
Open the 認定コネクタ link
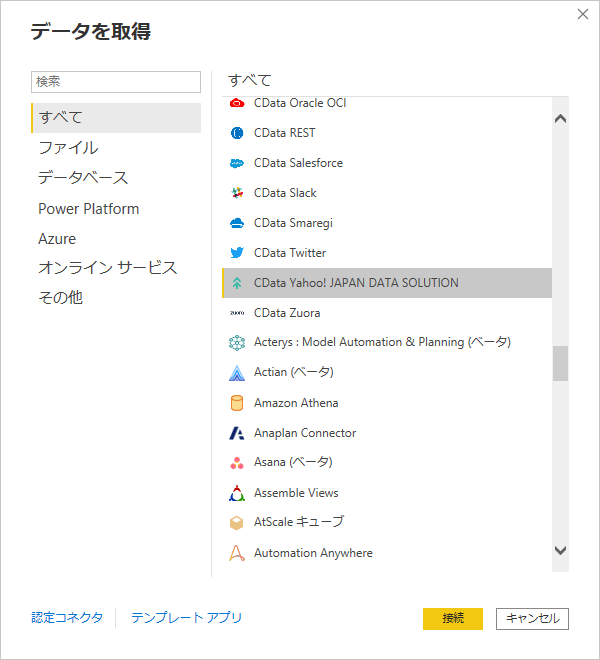(x=67, y=617)
